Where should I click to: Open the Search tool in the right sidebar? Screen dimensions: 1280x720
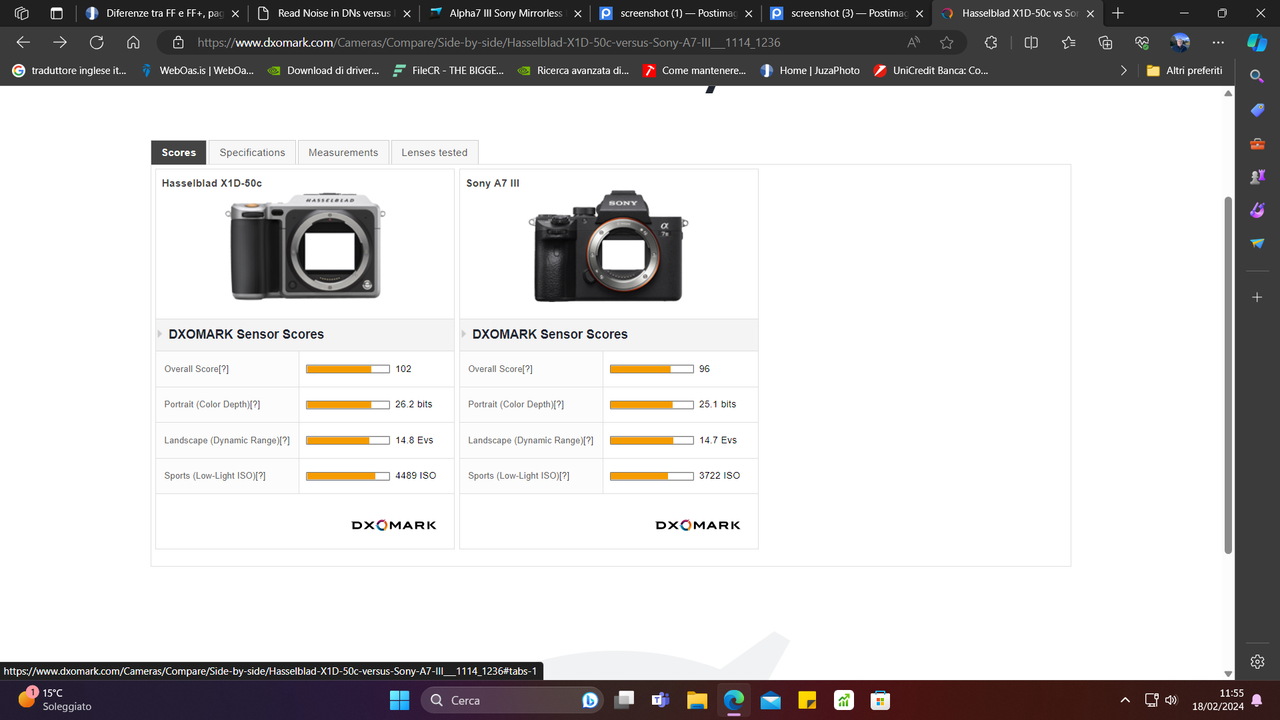[x=1256, y=75]
